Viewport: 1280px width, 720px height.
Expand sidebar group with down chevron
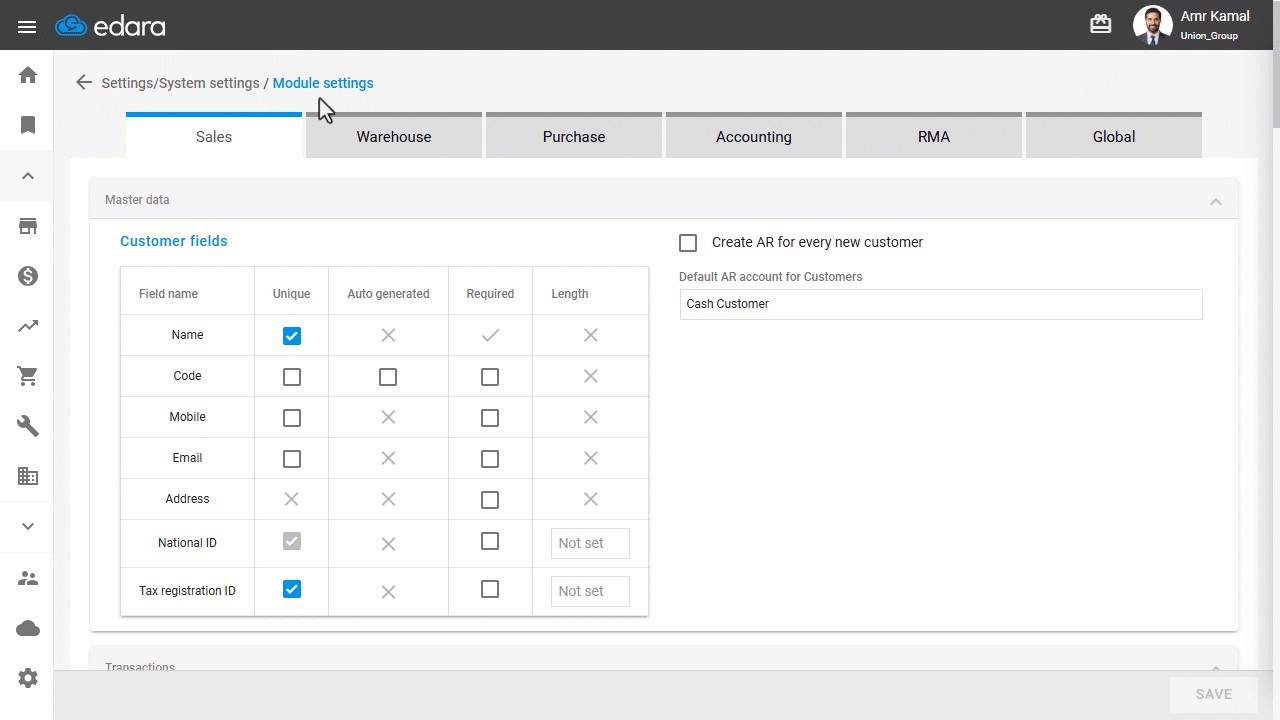tap(28, 526)
